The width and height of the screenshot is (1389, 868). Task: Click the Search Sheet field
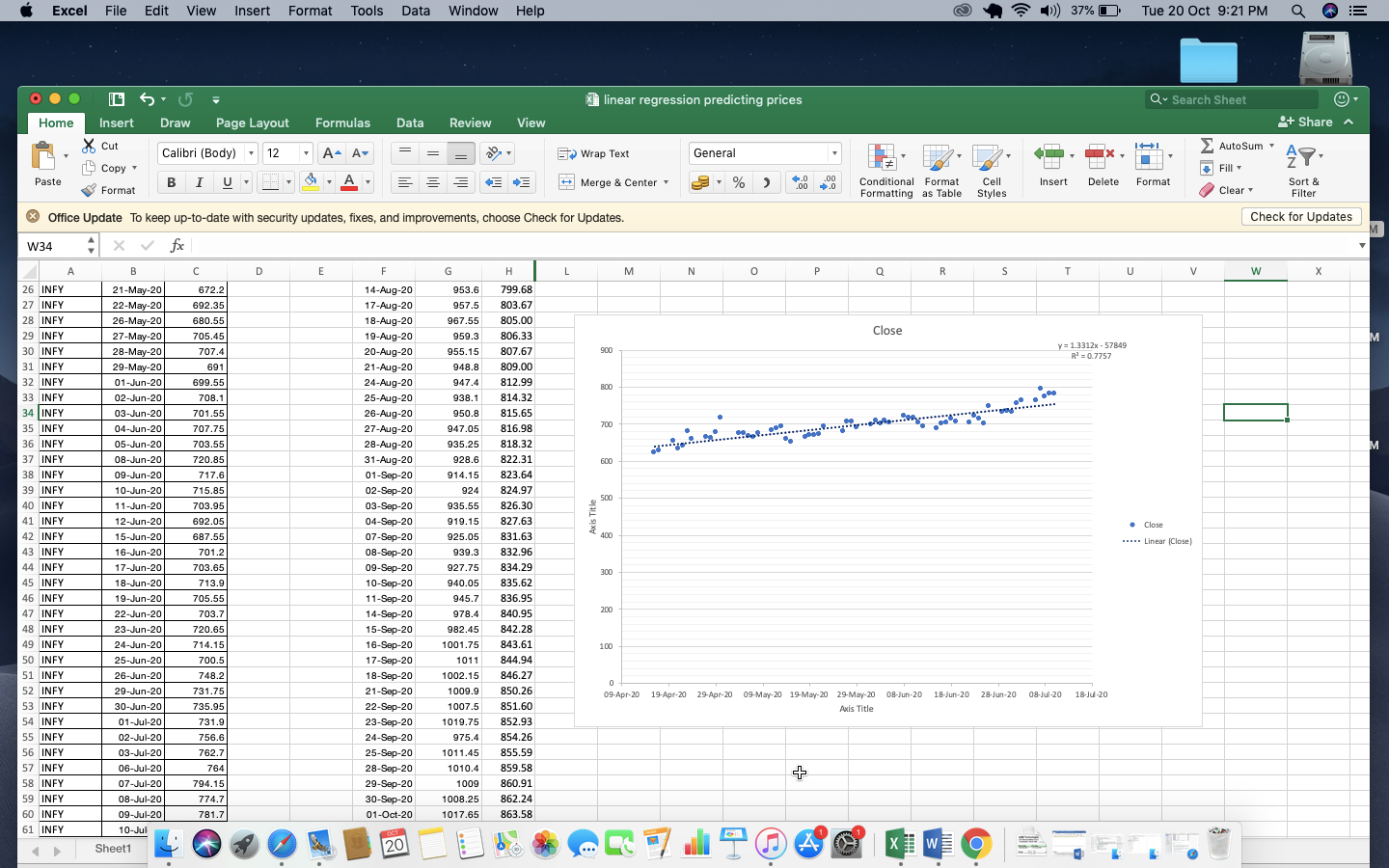[x=1232, y=99]
